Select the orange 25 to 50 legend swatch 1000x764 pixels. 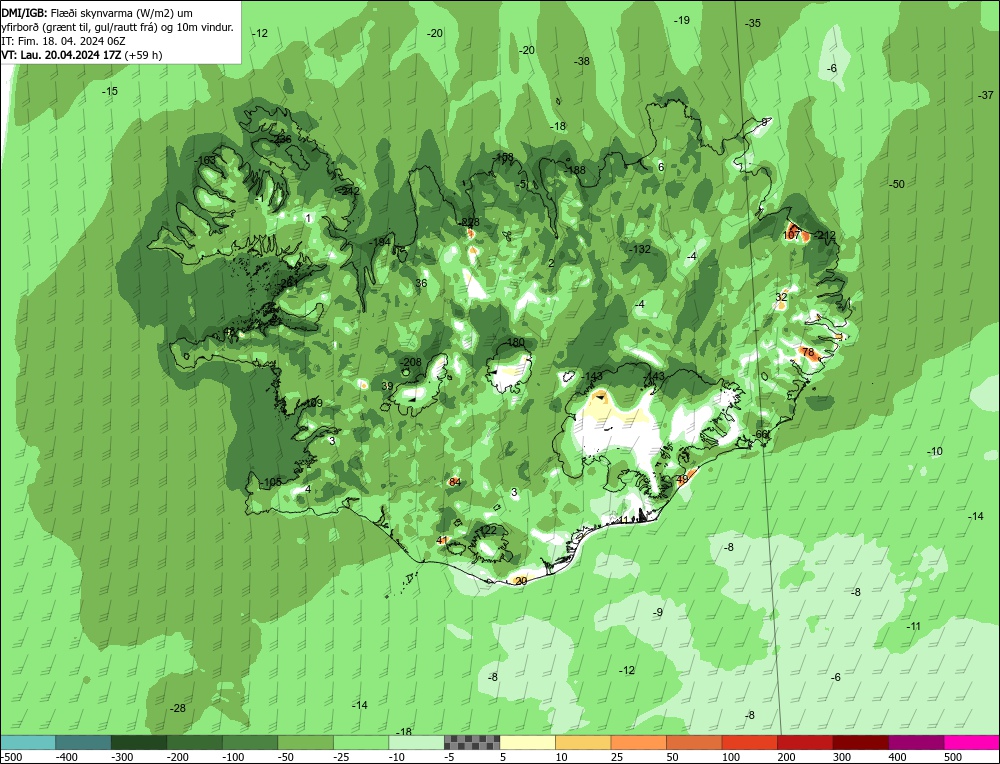point(638,742)
